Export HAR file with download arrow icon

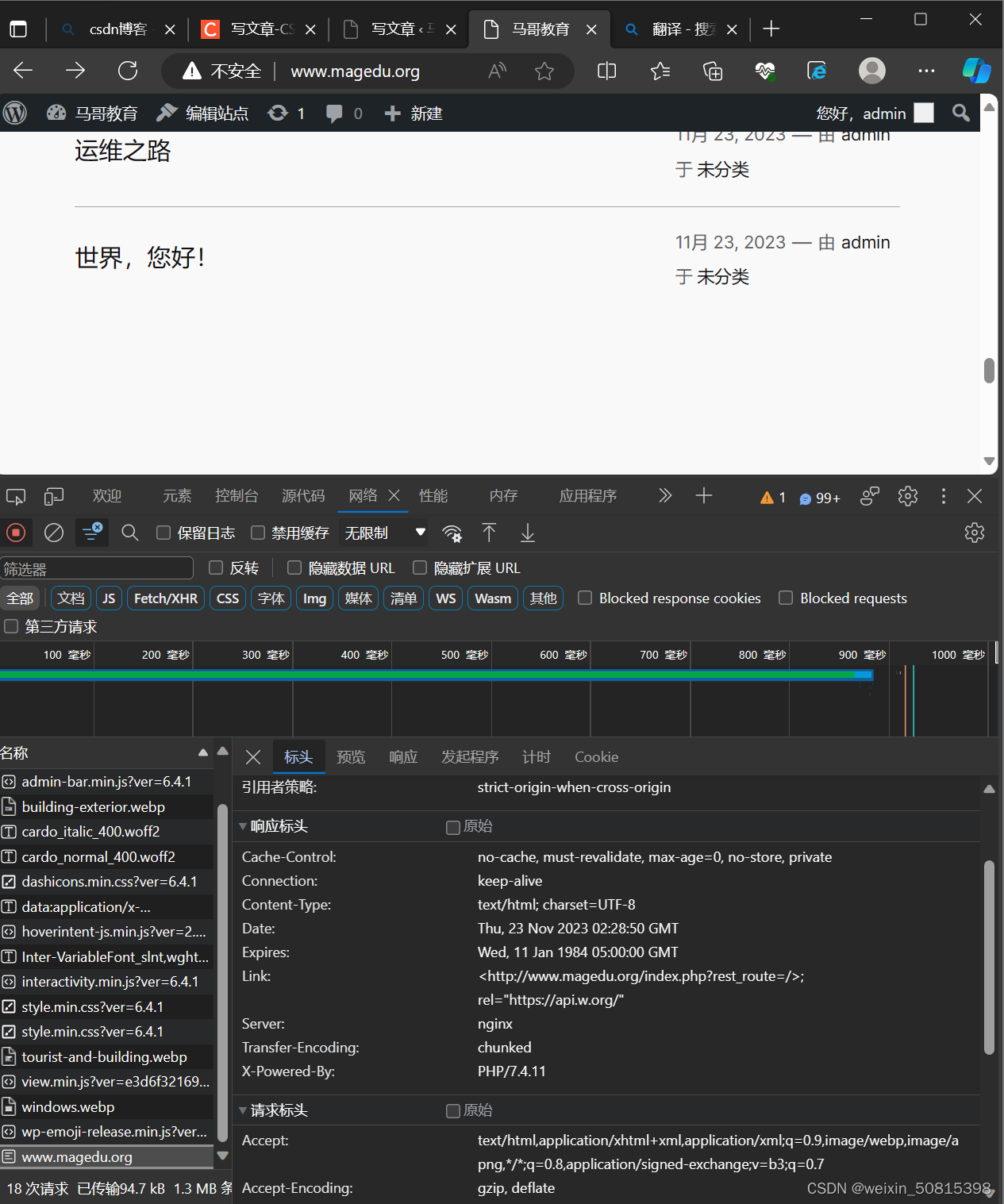[x=527, y=533]
